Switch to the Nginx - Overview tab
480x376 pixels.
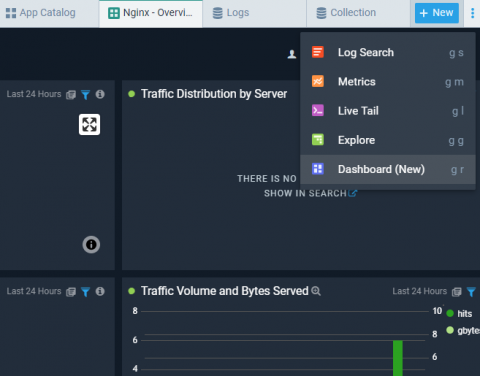pyautogui.click(x=151, y=13)
